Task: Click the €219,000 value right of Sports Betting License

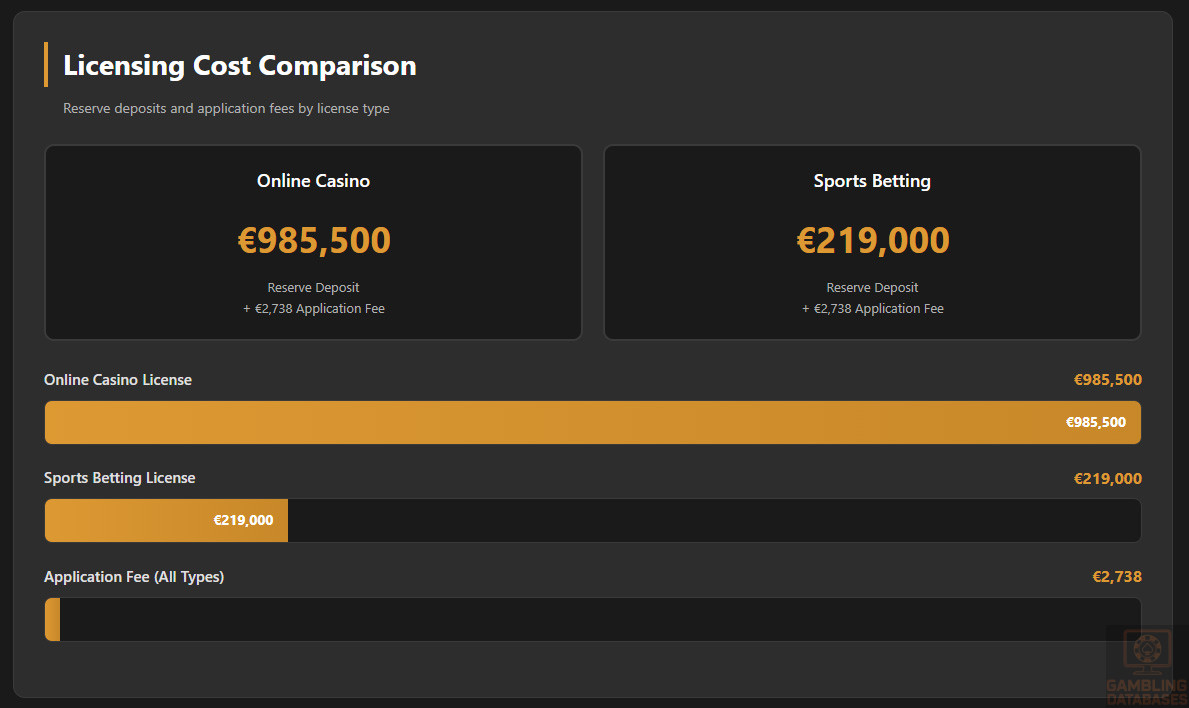Action: pos(1107,479)
